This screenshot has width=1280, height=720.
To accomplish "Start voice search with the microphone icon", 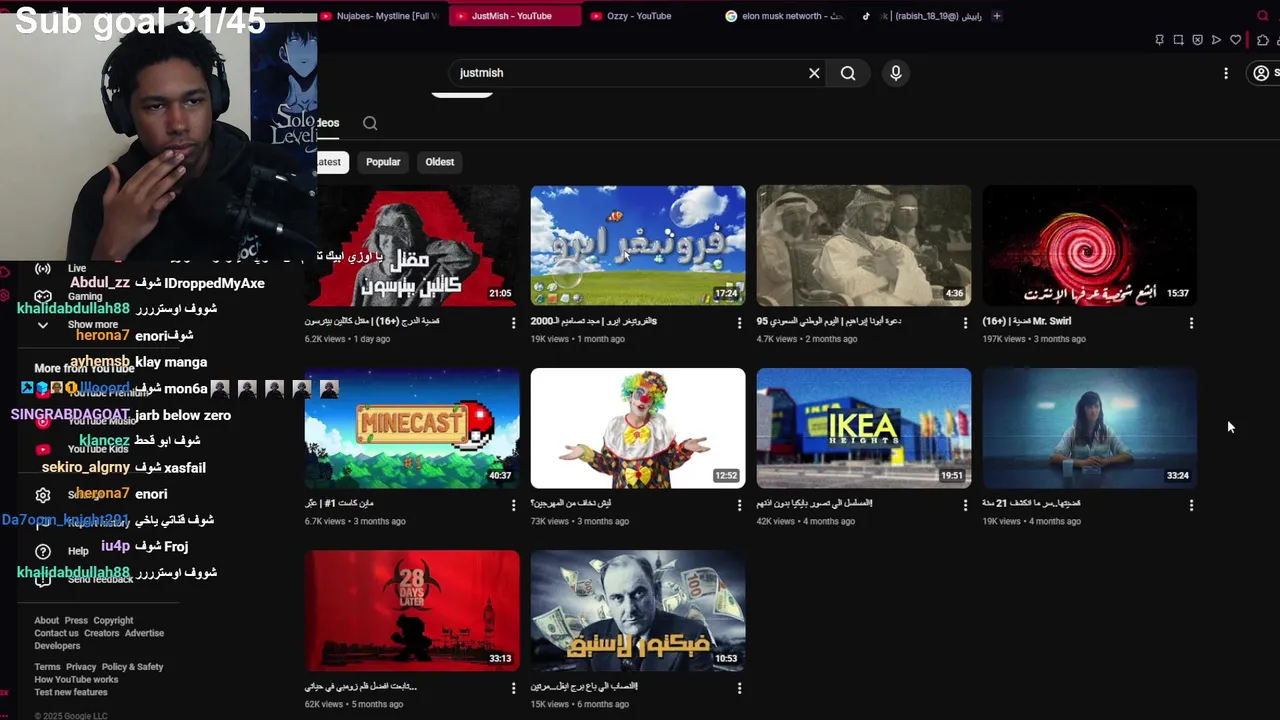I will coord(895,73).
